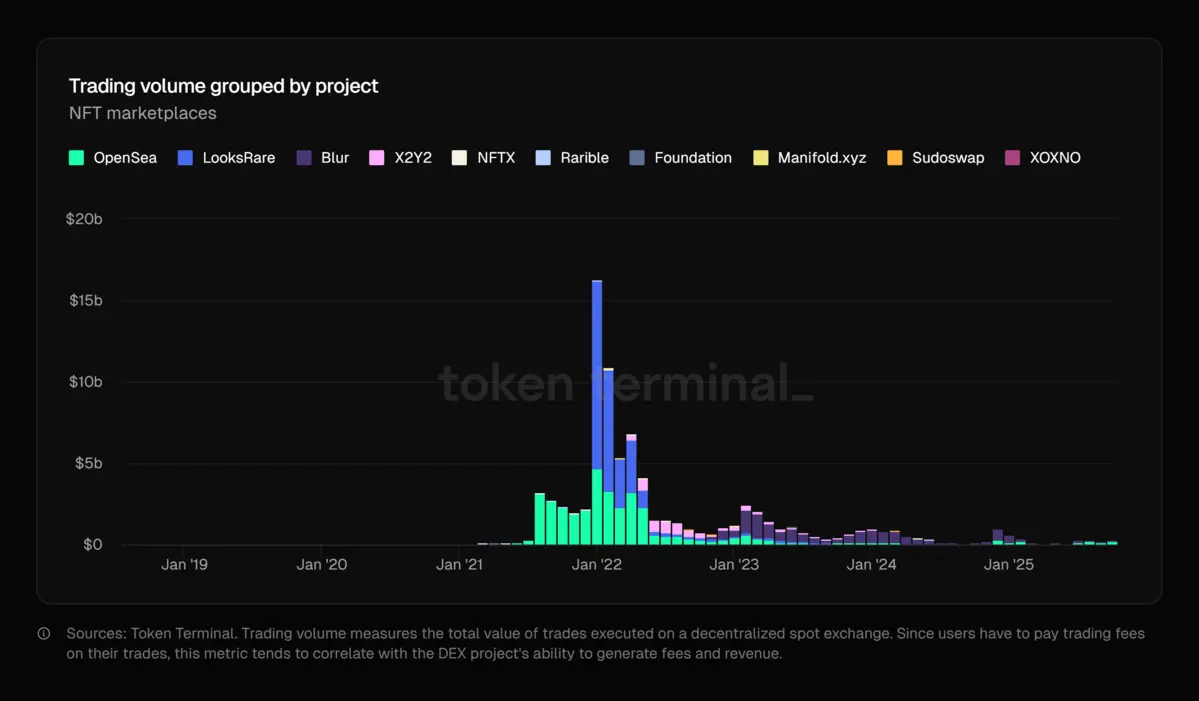Select the Jan '25 x-axis label
The image size is (1199, 701).
[x=1009, y=565]
